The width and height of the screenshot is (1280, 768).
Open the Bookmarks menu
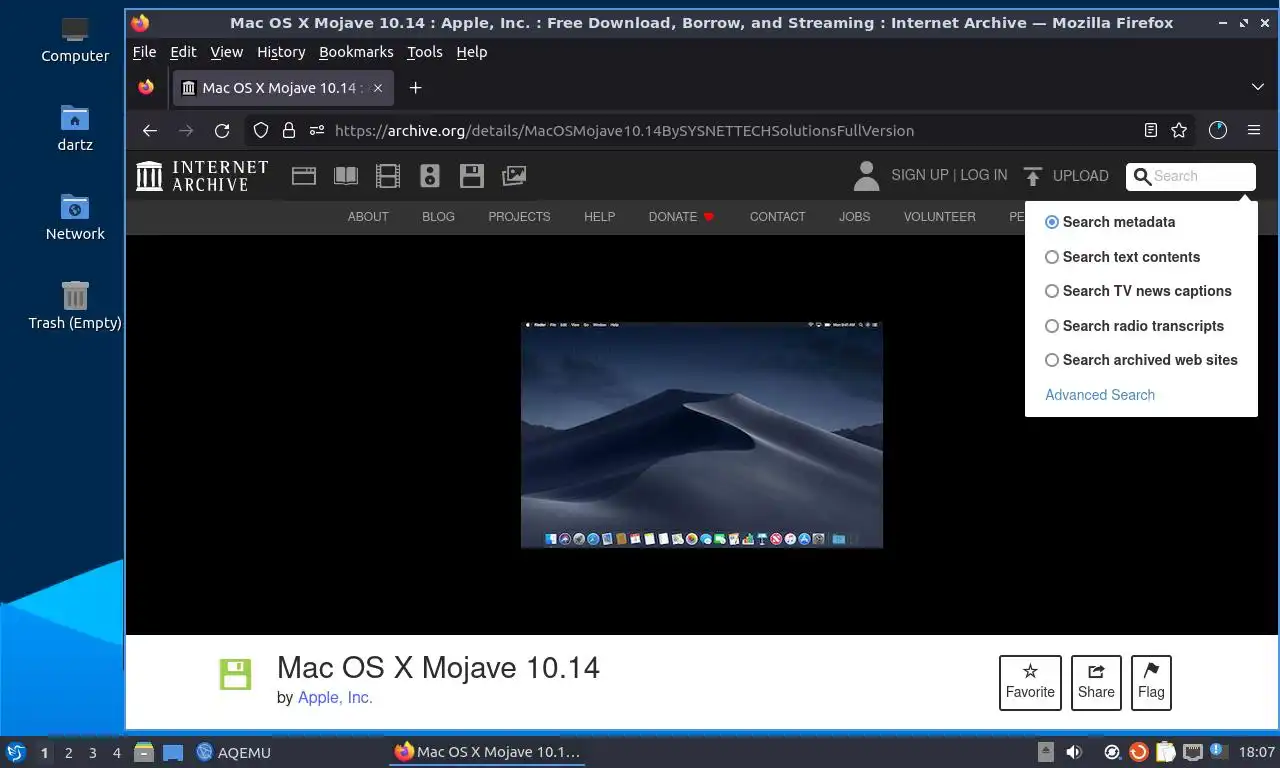(356, 52)
